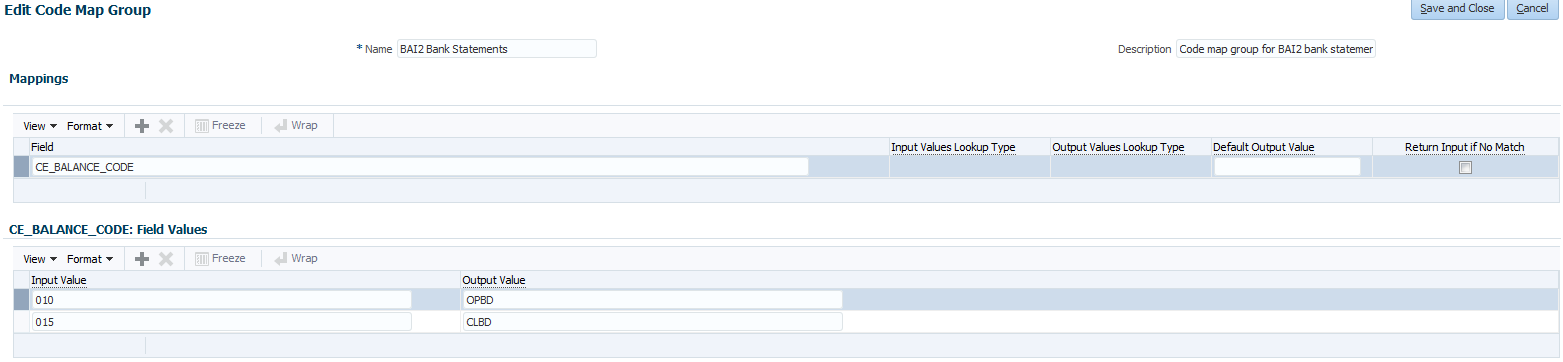Click Save and Close button
Screen dimensions: 1563x362
pyautogui.click(x=1456, y=9)
